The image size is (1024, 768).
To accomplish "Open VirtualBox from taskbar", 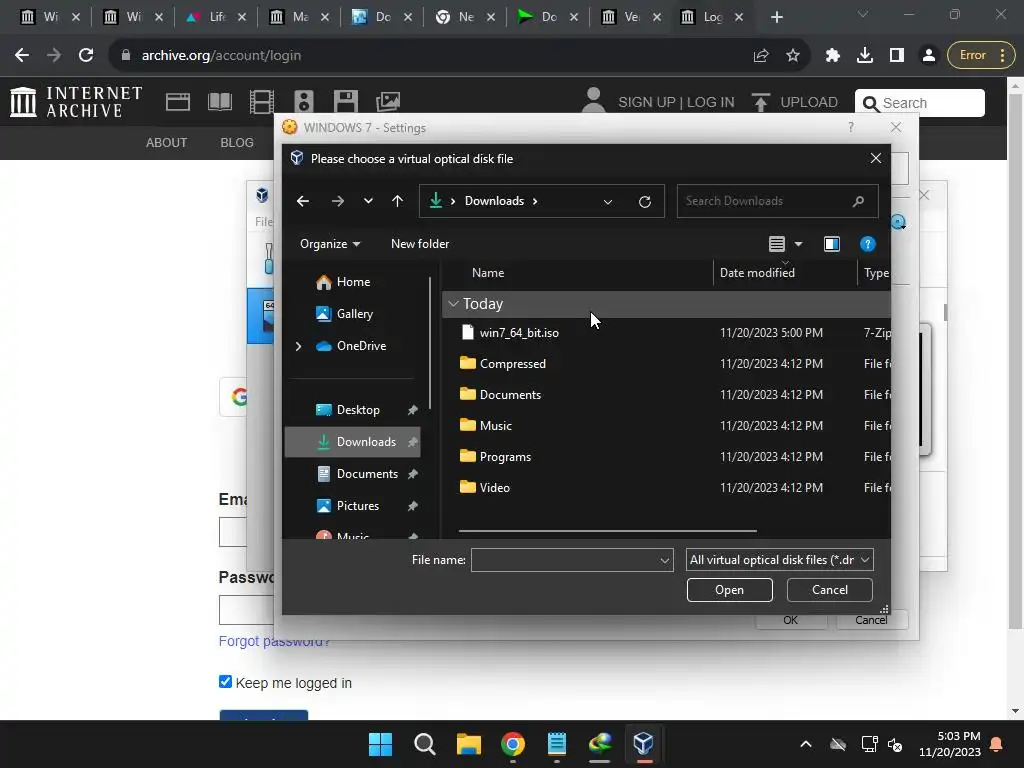I will [644, 744].
